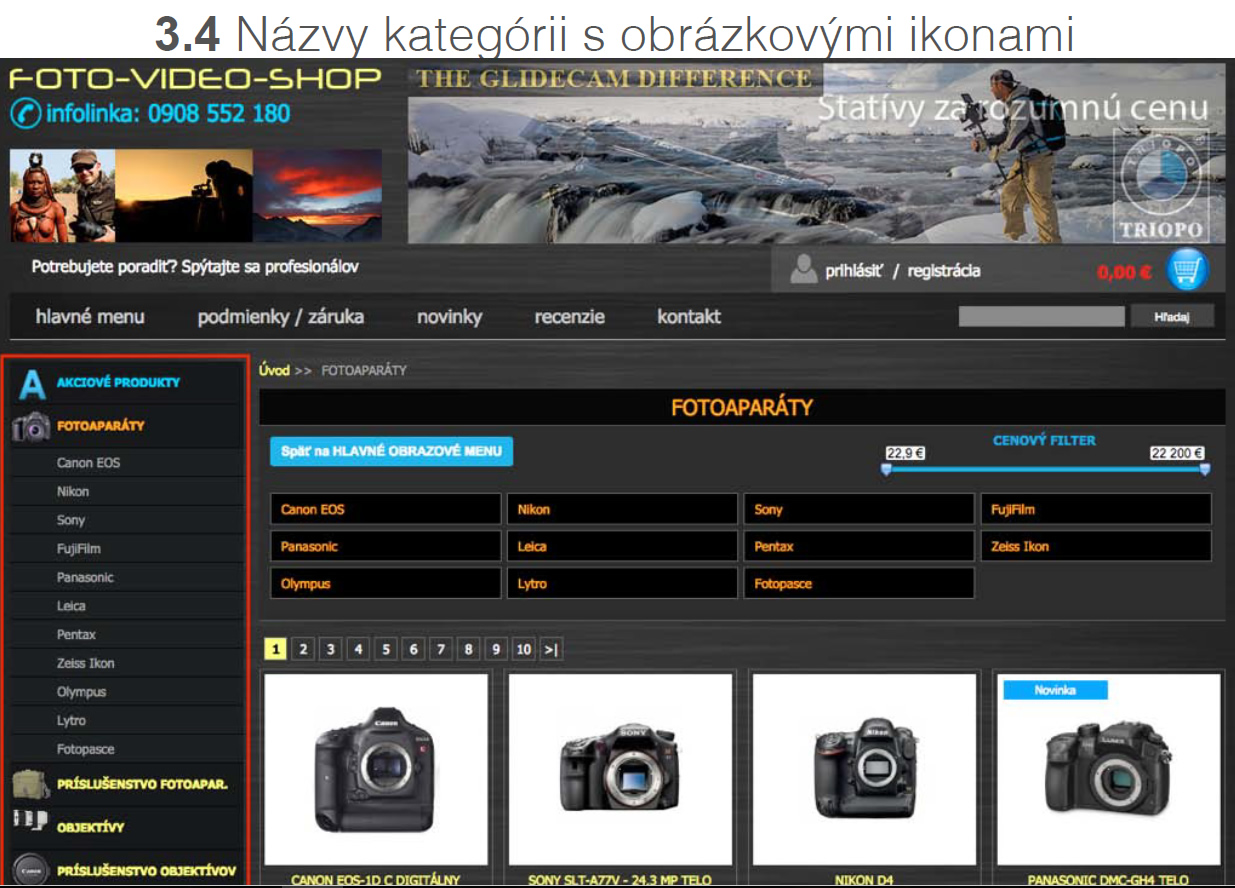Viewport: 1235px width, 888px height.
Task: Click the Hľadaj search button
Action: [x=1171, y=317]
